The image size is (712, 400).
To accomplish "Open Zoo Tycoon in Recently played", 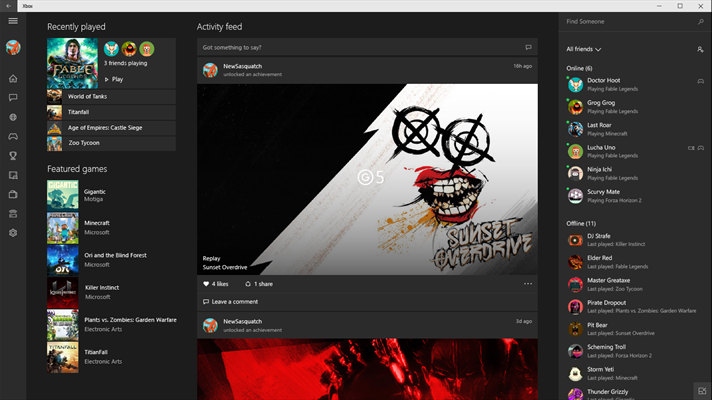I will [111, 143].
